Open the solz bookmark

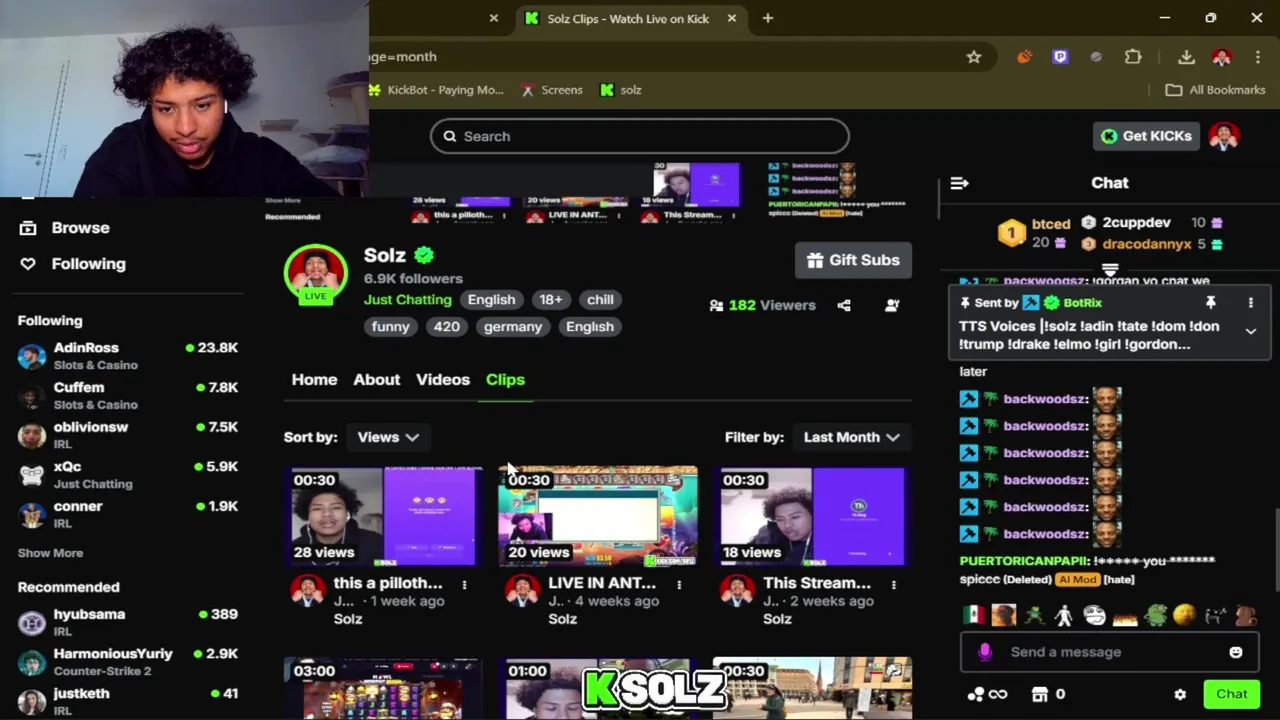click(x=621, y=90)
